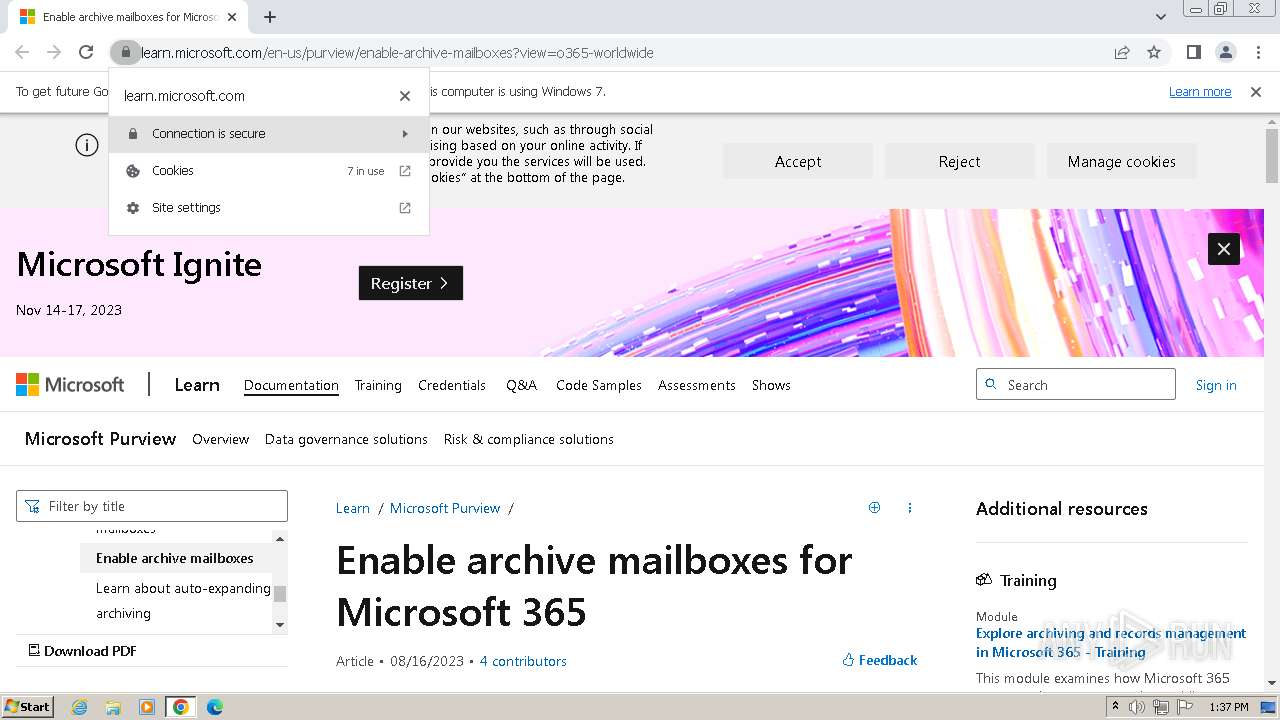
Task: Open Assessments nav item
Action: click(697, 385)
